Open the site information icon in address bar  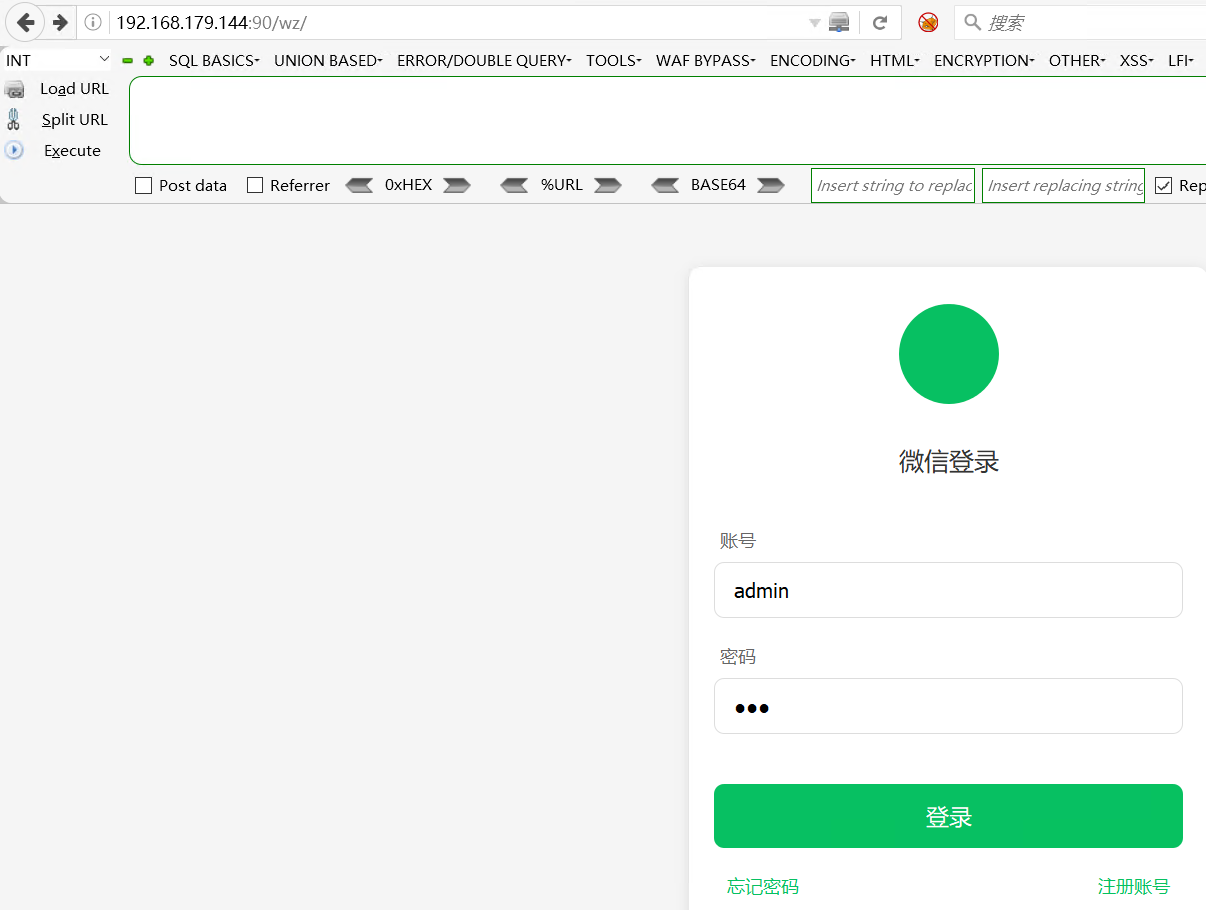coord(93,22)
